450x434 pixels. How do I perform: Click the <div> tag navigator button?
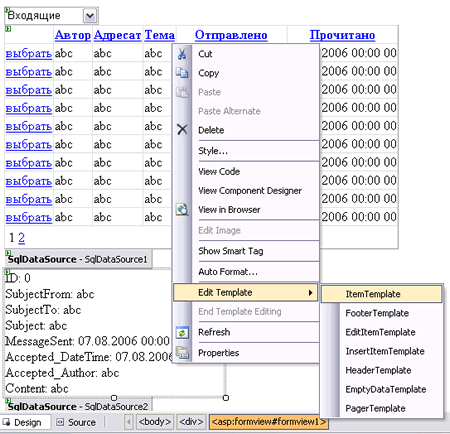191,422
